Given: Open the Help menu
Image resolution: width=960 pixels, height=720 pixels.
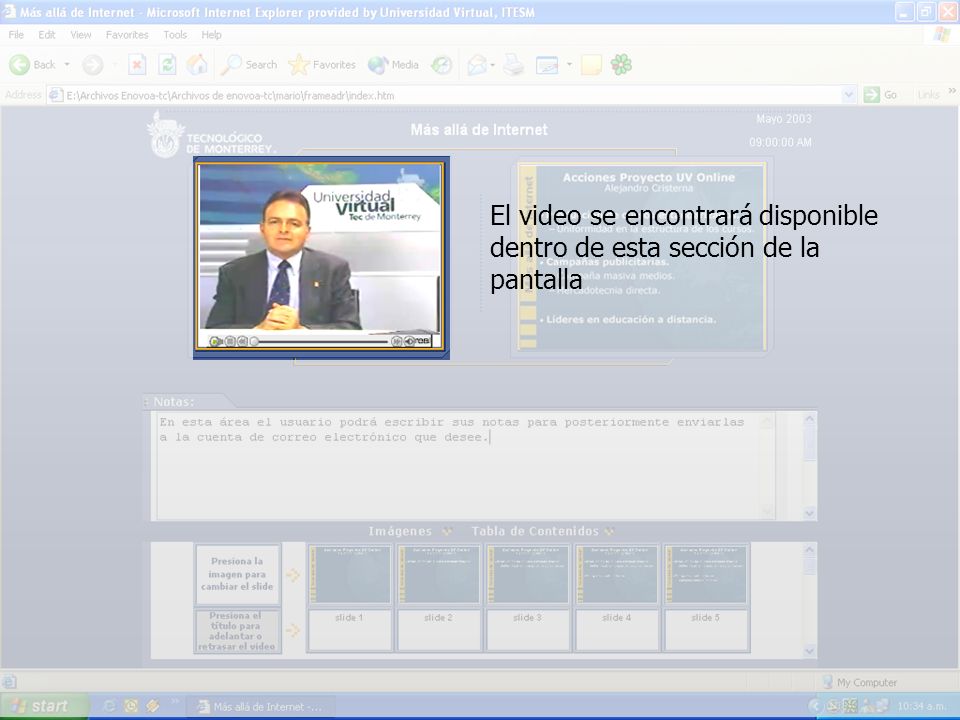Looking at the screenshot, I should pyautogui.click(x=211, y=35).
